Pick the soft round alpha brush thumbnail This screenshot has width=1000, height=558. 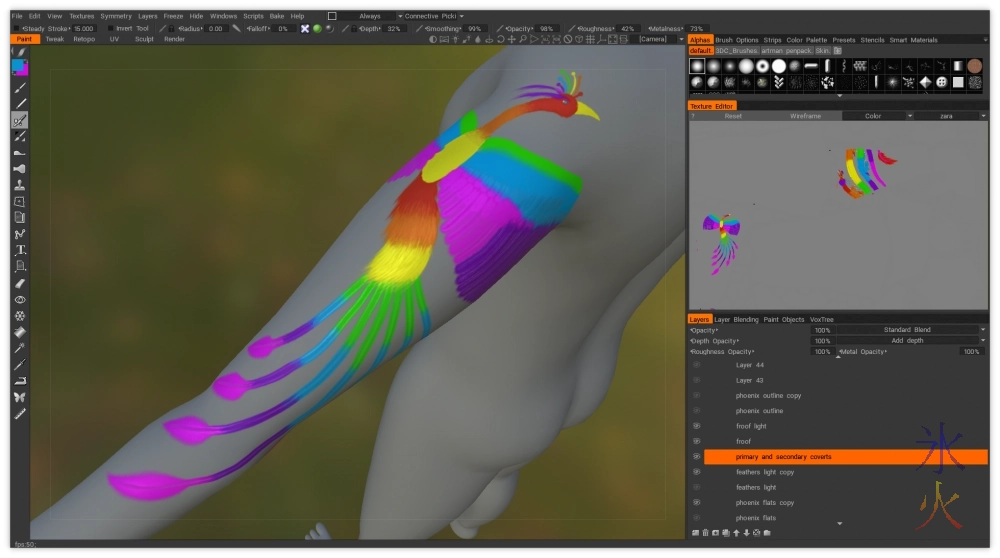(x=714, y=66)
